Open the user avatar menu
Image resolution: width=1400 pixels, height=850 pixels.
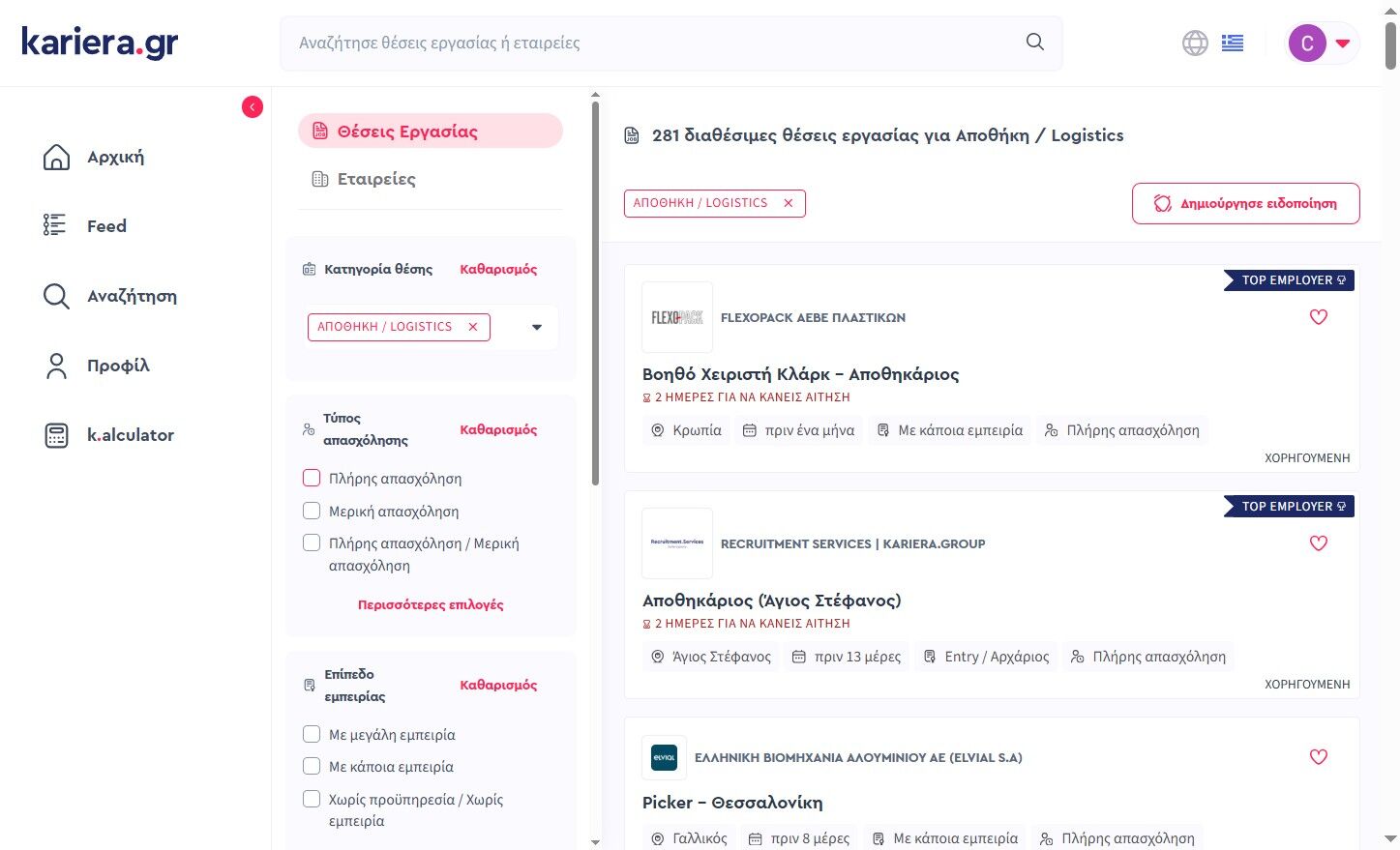click(x=1322, y=43)
